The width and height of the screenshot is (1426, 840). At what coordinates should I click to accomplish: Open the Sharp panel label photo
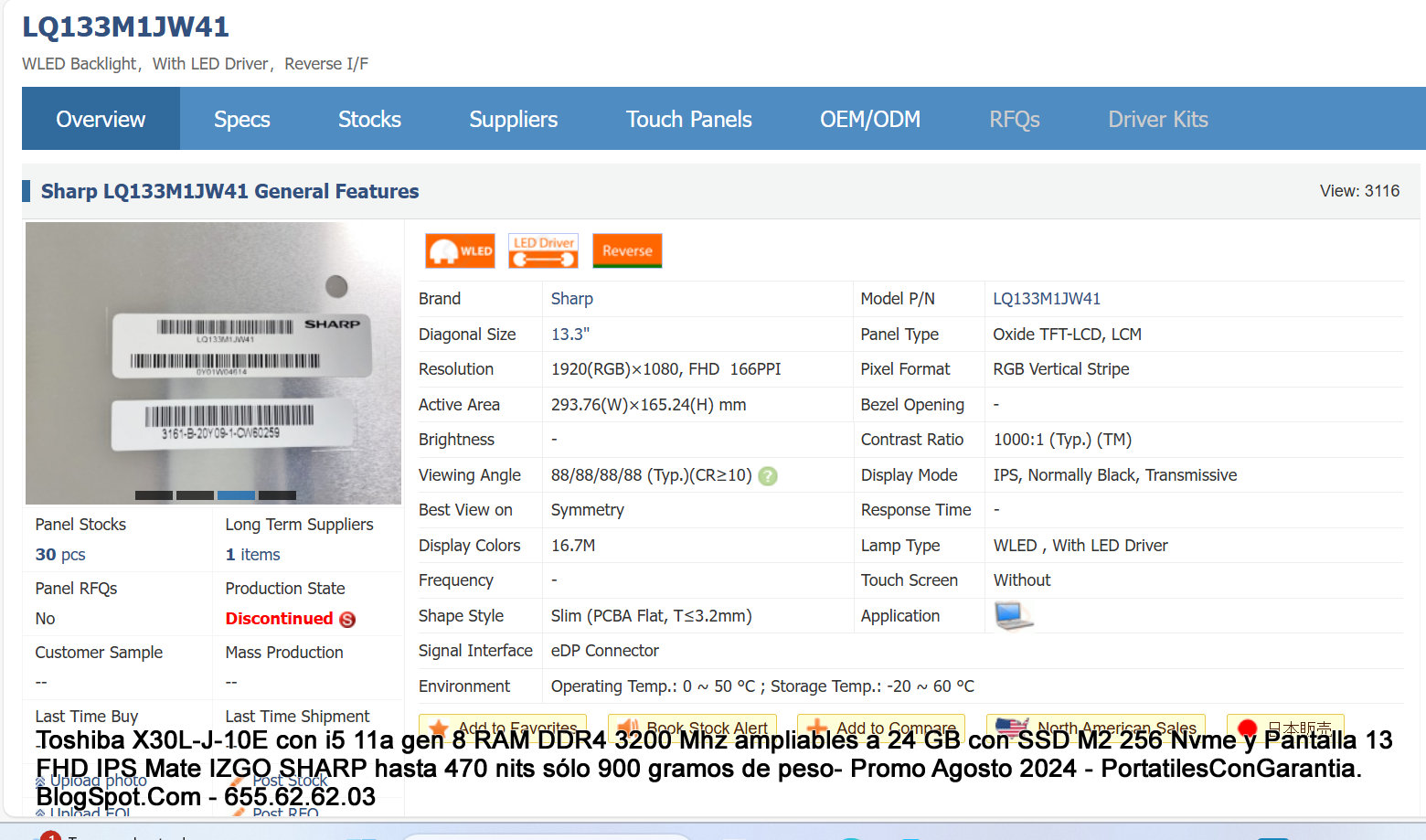coord(213,363)
